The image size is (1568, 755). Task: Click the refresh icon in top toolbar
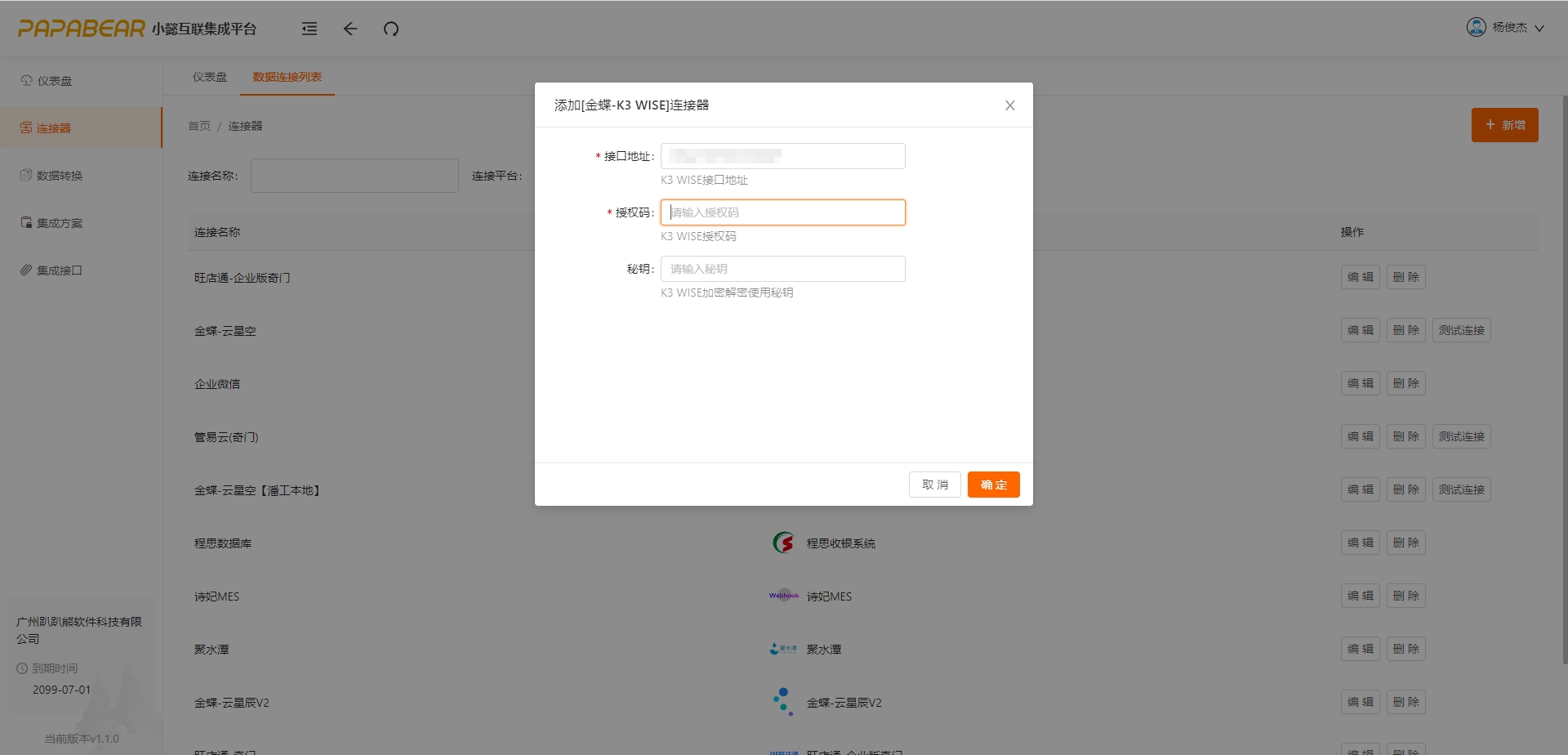391,29
